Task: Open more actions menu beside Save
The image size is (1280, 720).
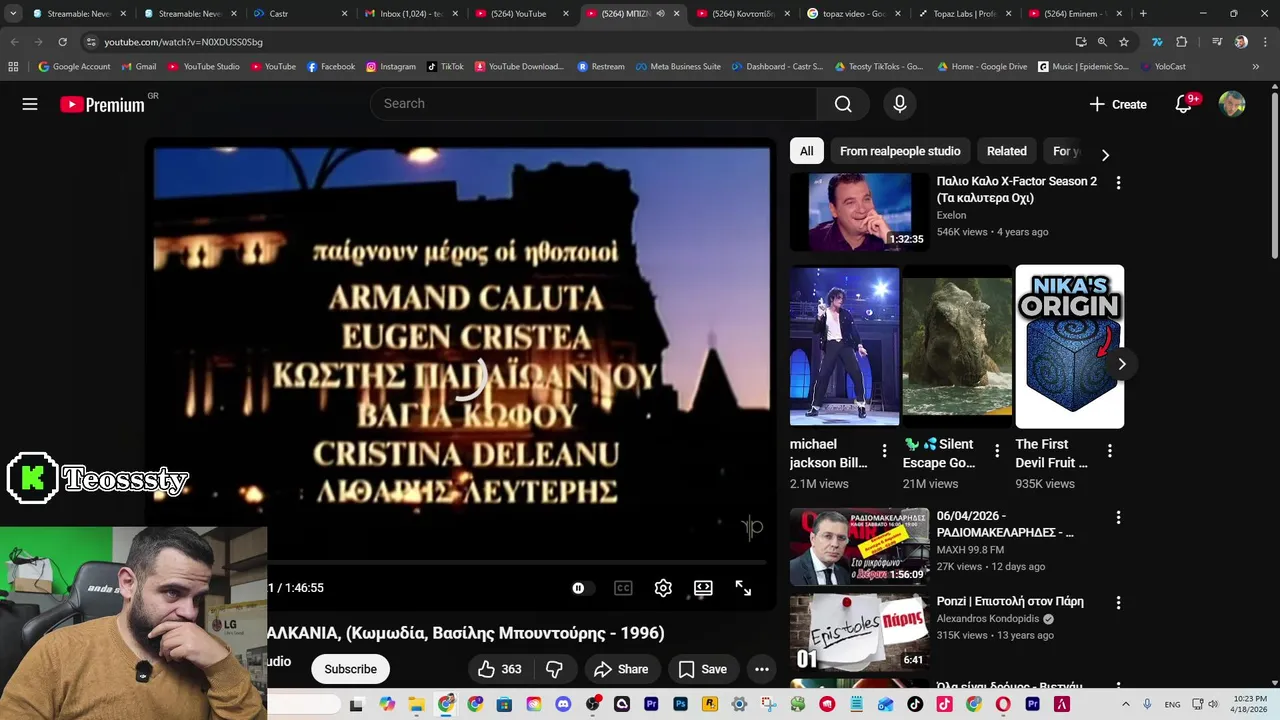Action: click(x=762, y=669)
